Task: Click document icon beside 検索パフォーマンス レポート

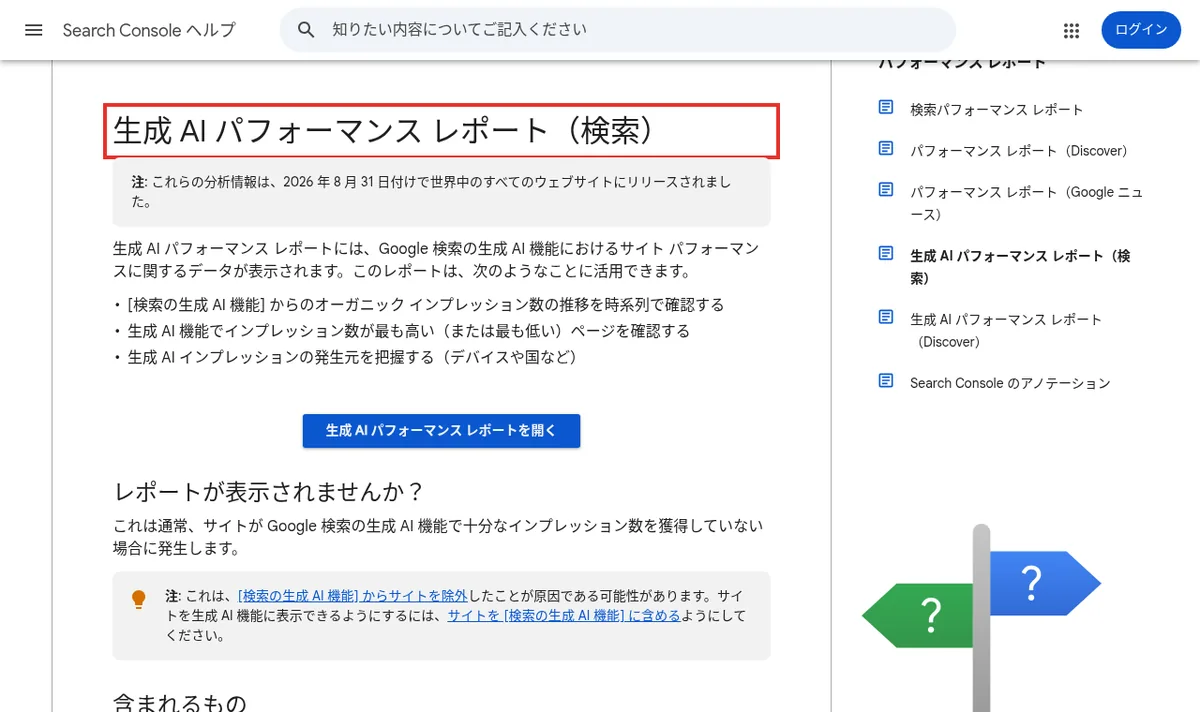Action: point(886,107)
